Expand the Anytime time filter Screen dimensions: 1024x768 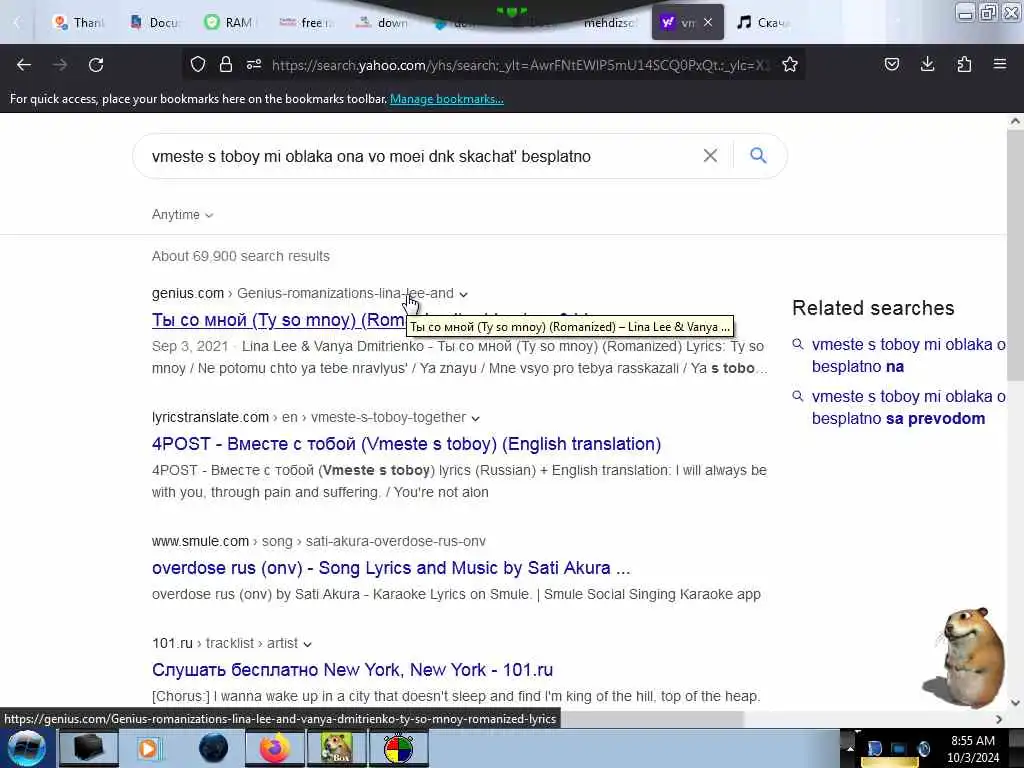tap(182, 214)
